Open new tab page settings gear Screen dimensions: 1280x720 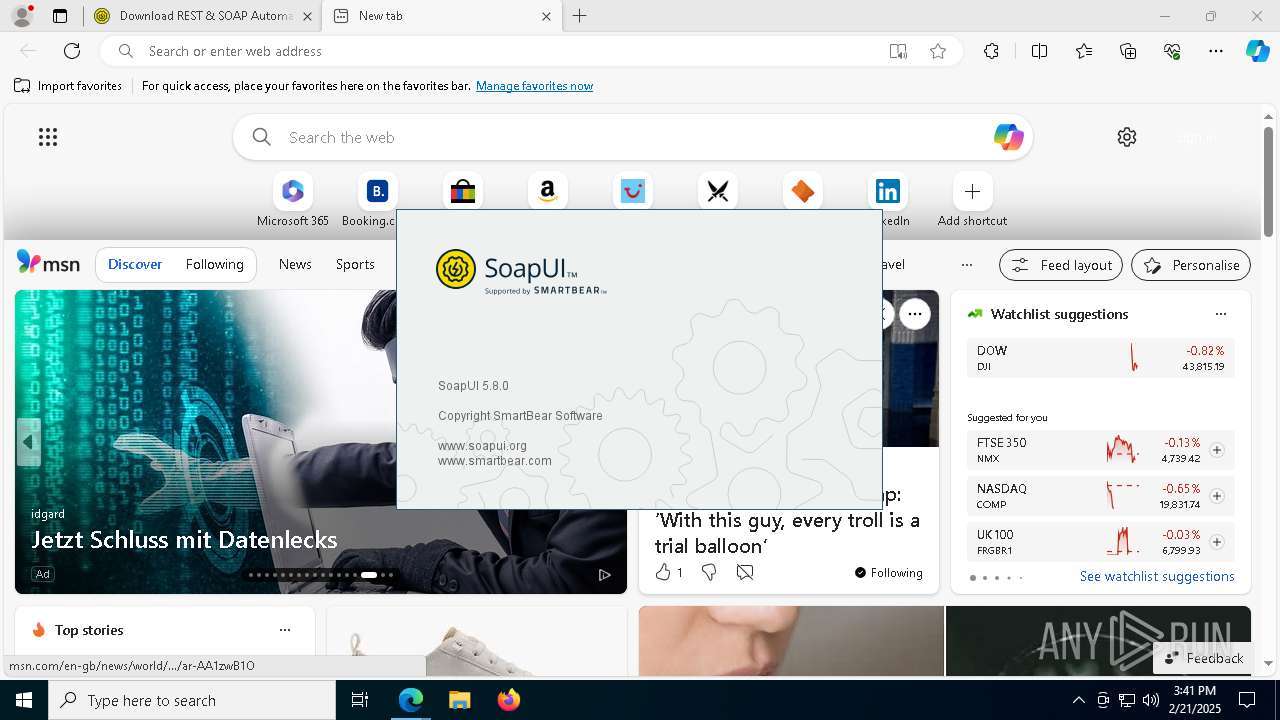pos(1127,137)
